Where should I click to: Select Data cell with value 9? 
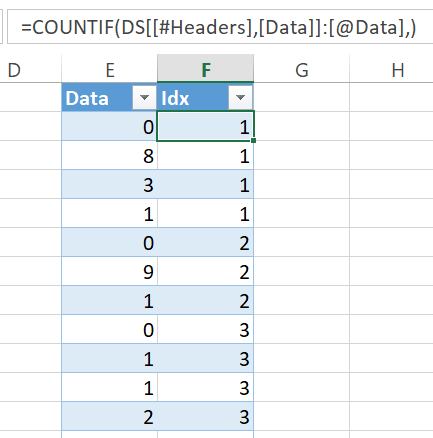click(x=110, y=271)
